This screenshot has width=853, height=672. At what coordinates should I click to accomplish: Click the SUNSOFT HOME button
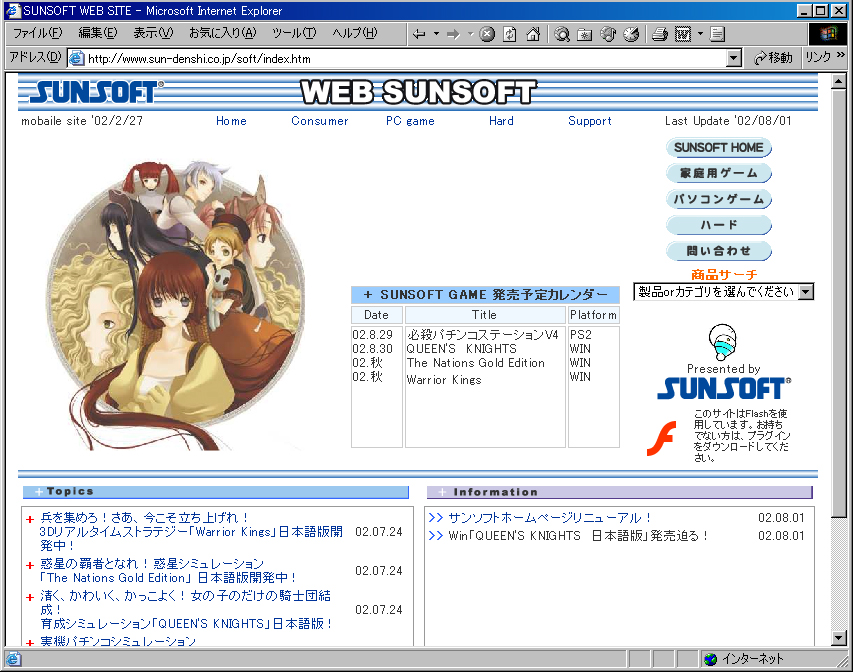point(718,148)
